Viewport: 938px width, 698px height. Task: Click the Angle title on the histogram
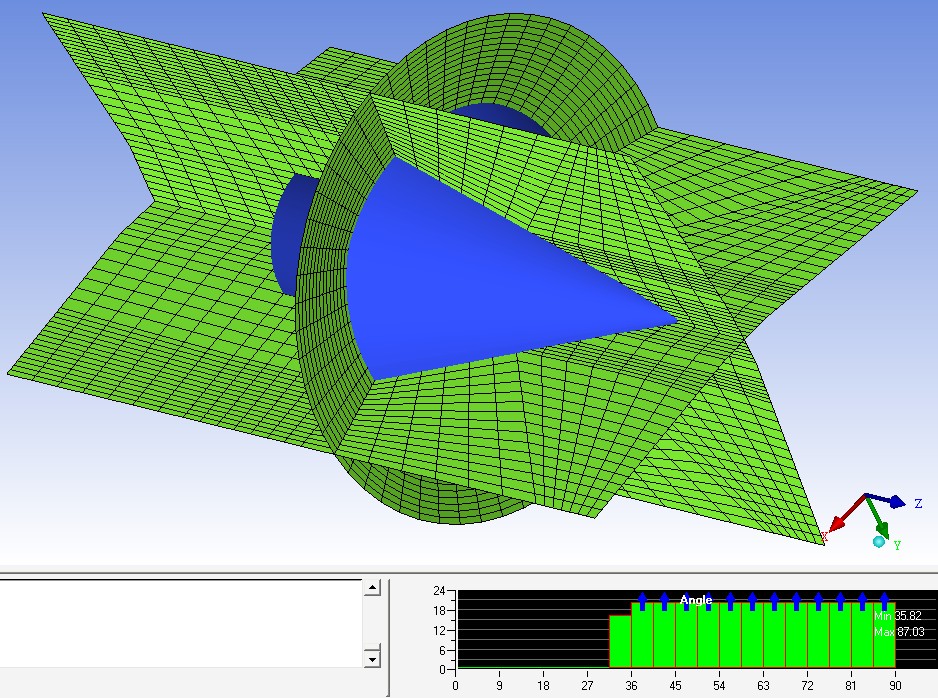point(696,600)
